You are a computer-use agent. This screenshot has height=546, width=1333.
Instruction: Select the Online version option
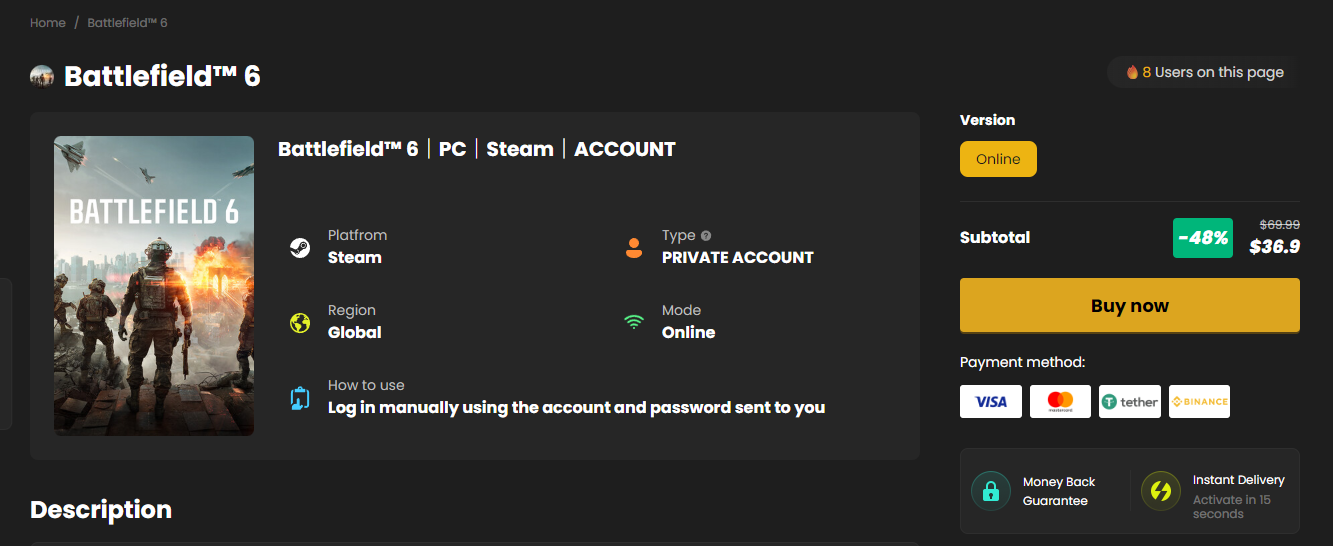pyautogui.click(x=998, y=159)
